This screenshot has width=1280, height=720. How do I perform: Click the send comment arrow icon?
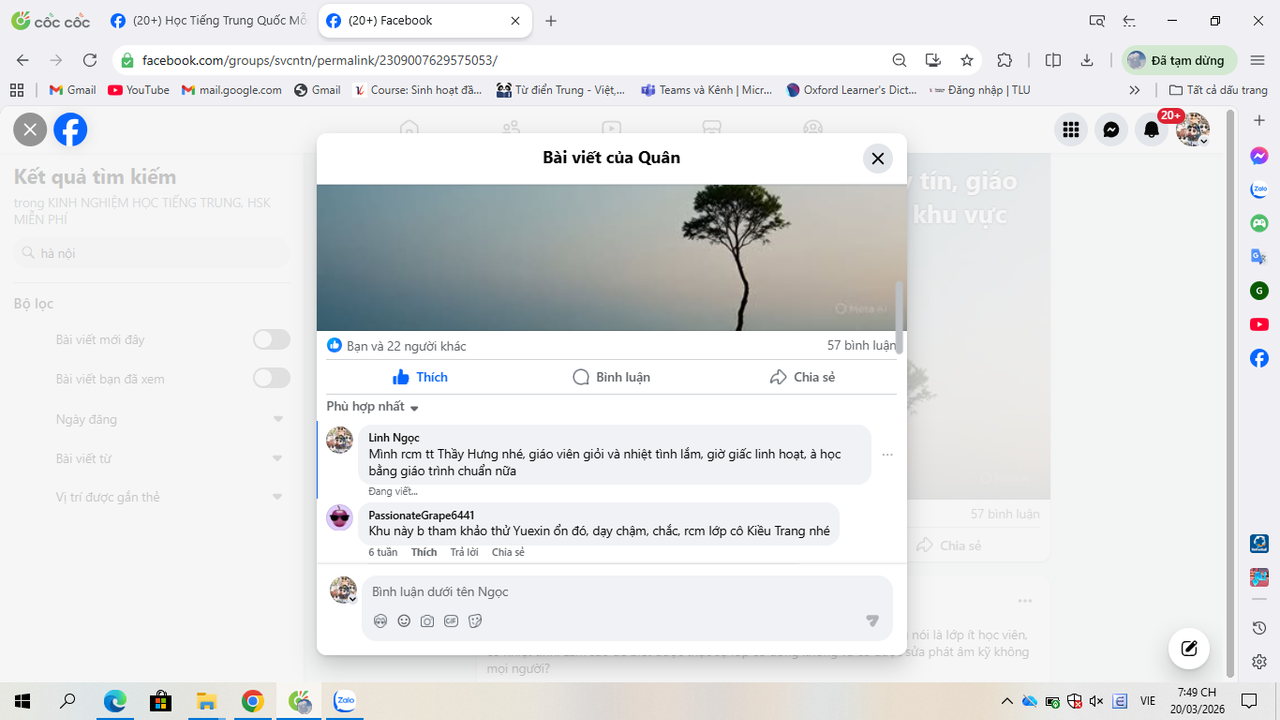tap(872, 621)
